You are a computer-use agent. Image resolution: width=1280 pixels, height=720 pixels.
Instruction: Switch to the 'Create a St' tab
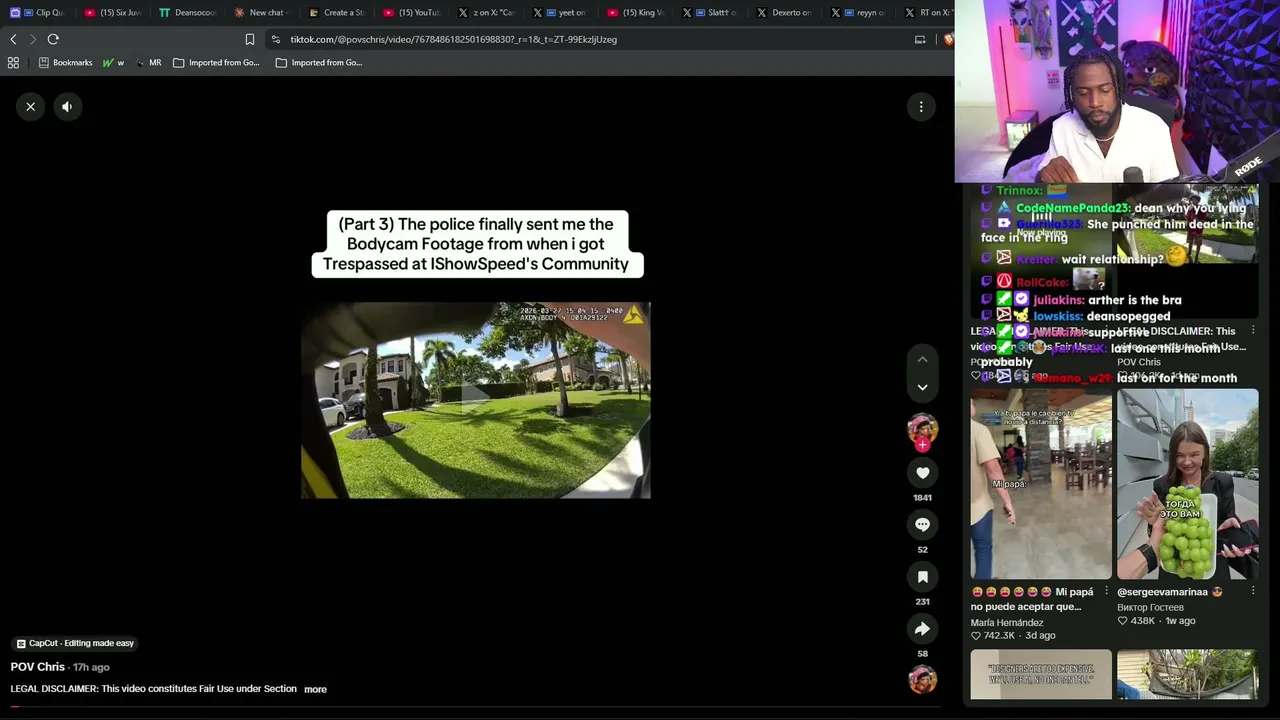337,12
